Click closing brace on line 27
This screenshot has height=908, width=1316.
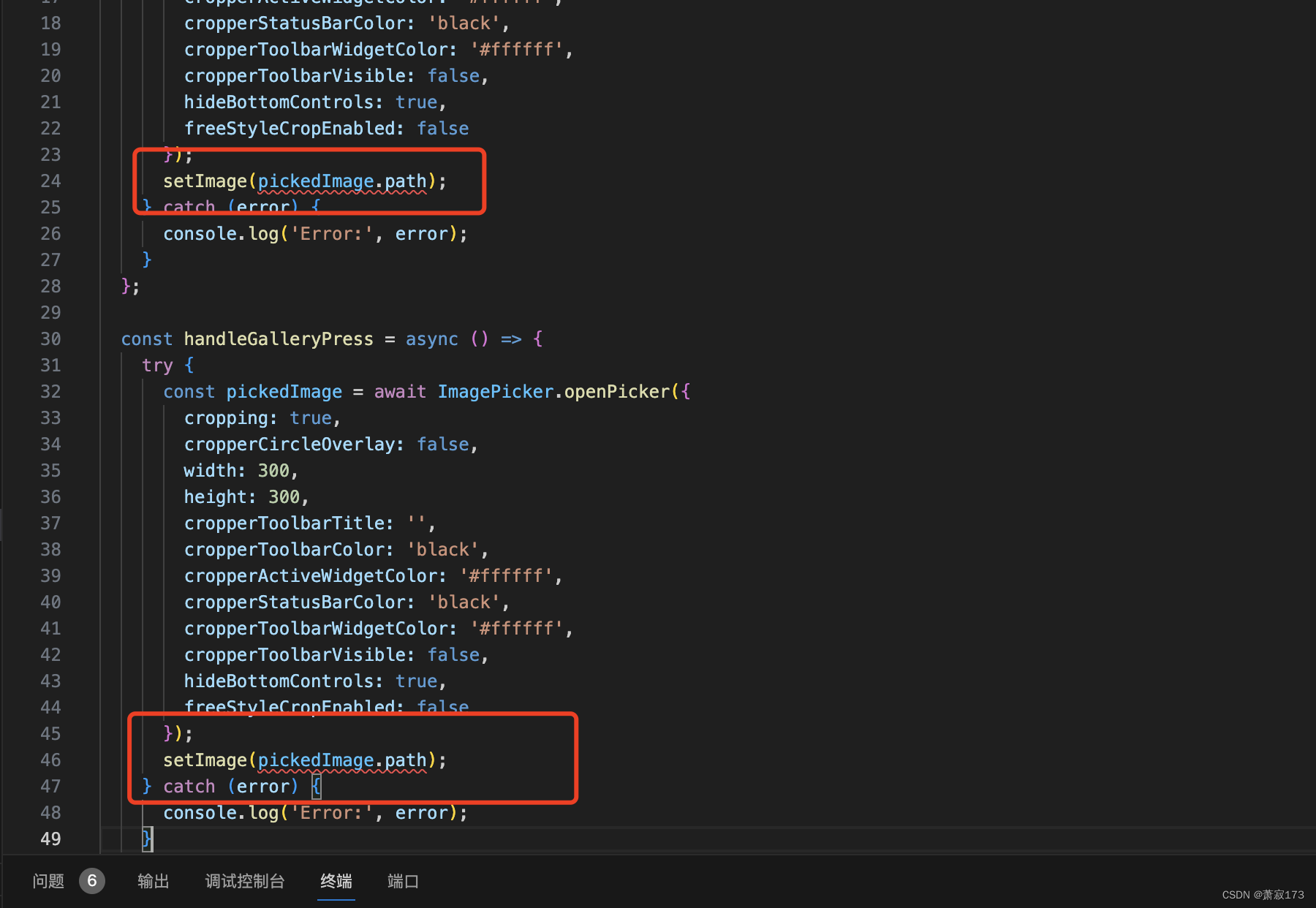147,260
